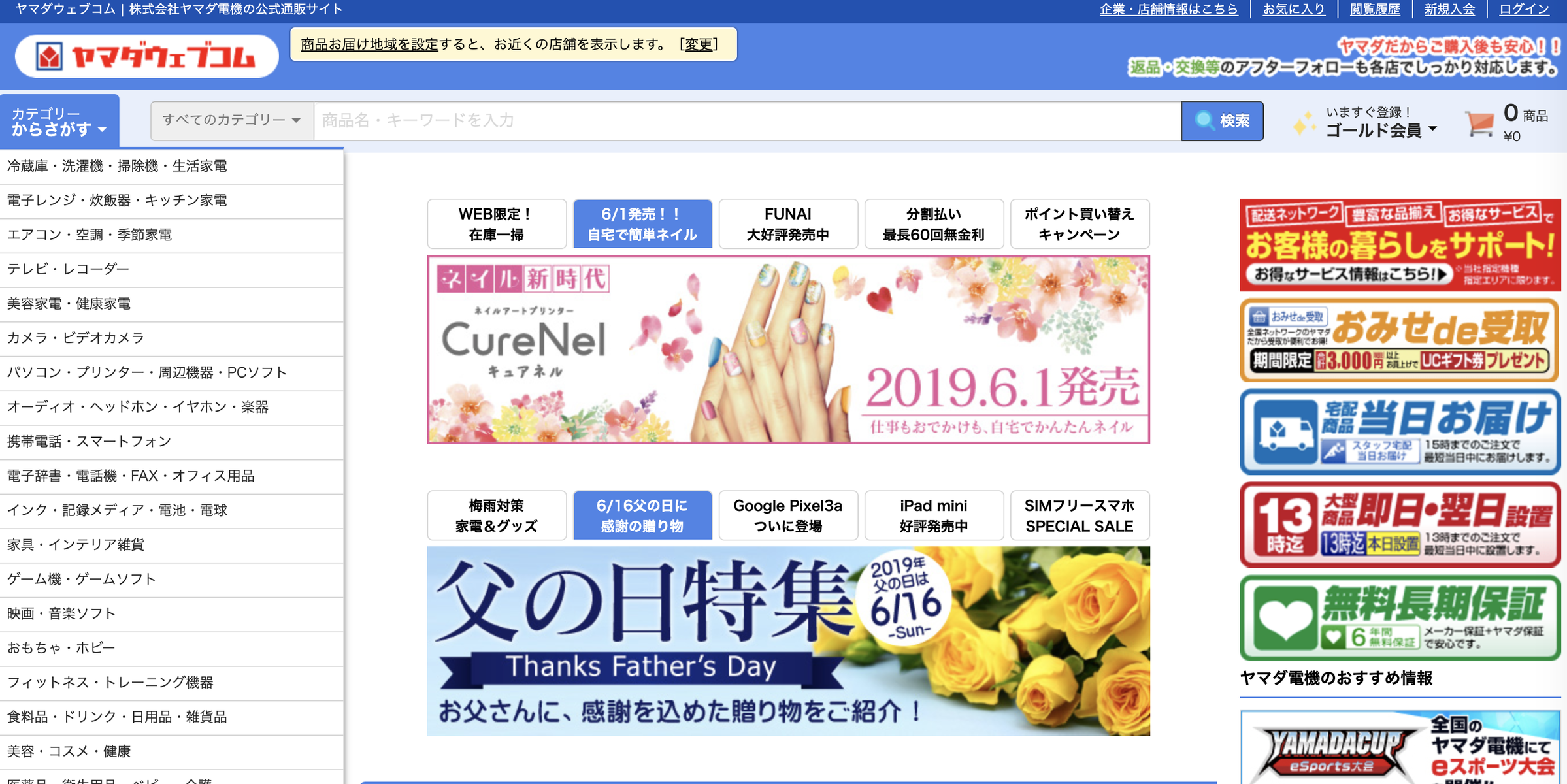Switch to 6/1発売 自宅で簡単ネイル tab
The height and width of the screenshot is (784, 1567).
[642, 224]
